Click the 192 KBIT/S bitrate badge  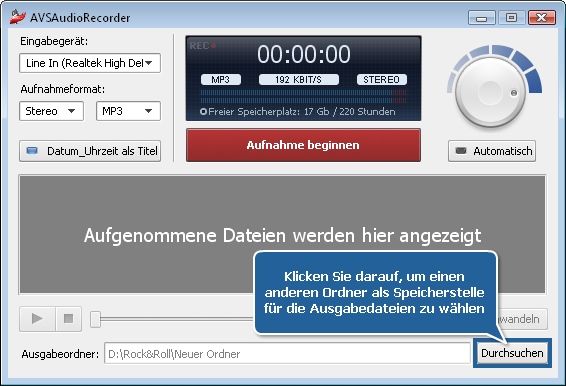pos(299,79)
